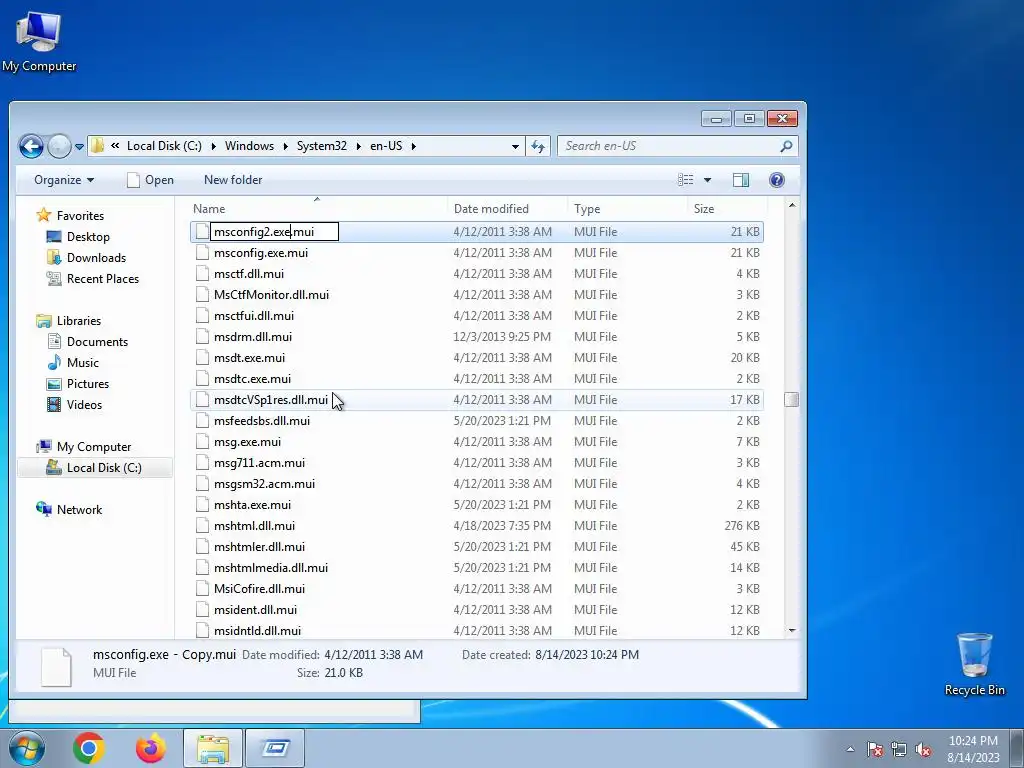The height and width of the screenshot is (768, 1024).
Task: Click System32 in the breadcrumb path
Action: click(x=322, y=146)
